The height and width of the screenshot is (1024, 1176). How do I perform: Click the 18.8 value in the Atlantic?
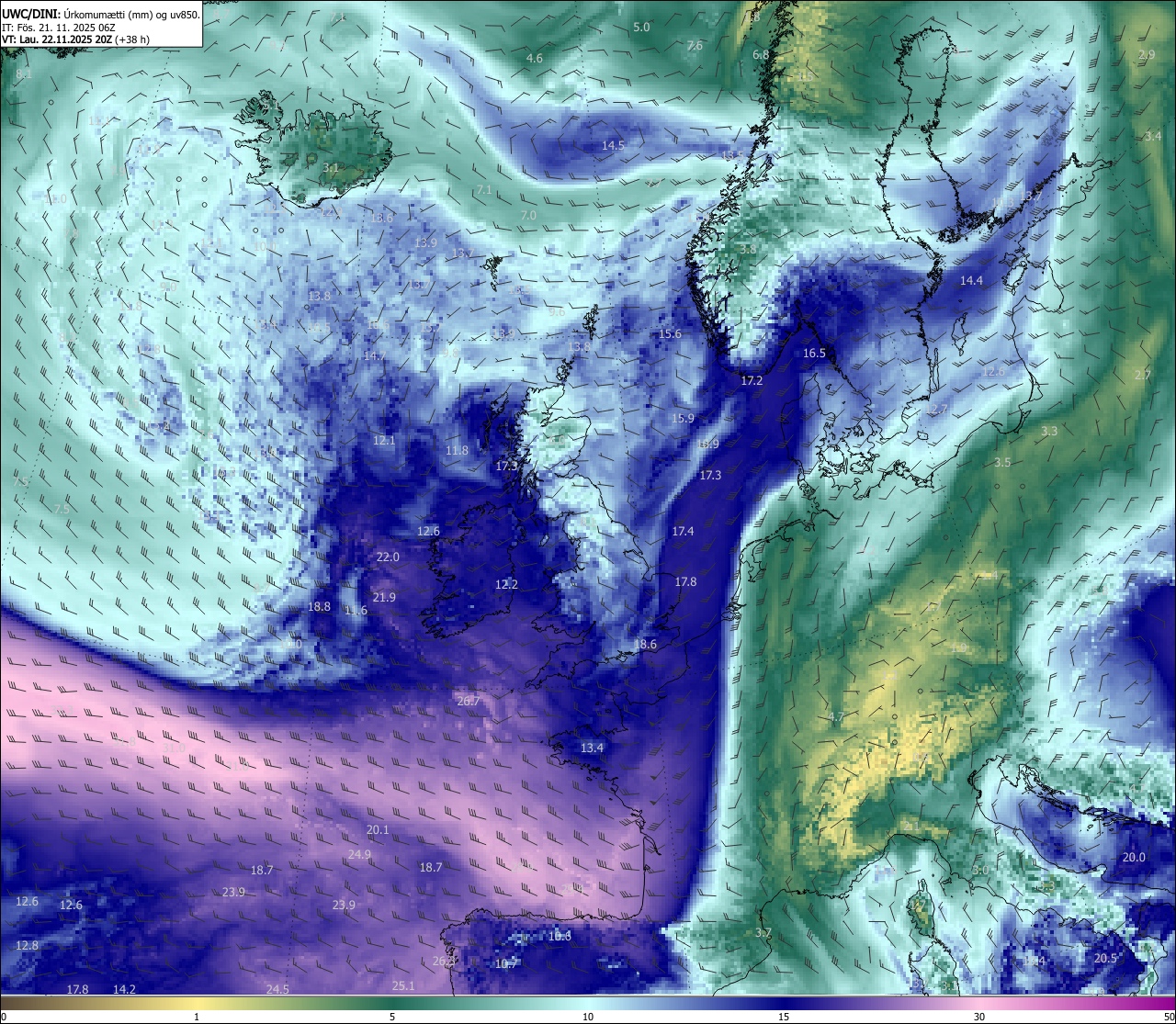[x=319, y=607]
